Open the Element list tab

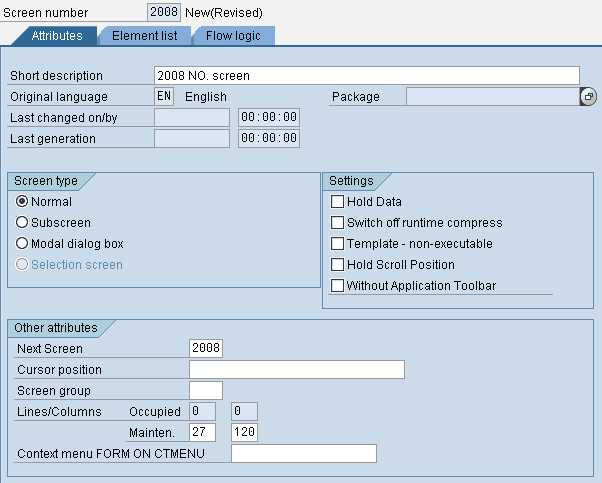[x=144, y=36]
